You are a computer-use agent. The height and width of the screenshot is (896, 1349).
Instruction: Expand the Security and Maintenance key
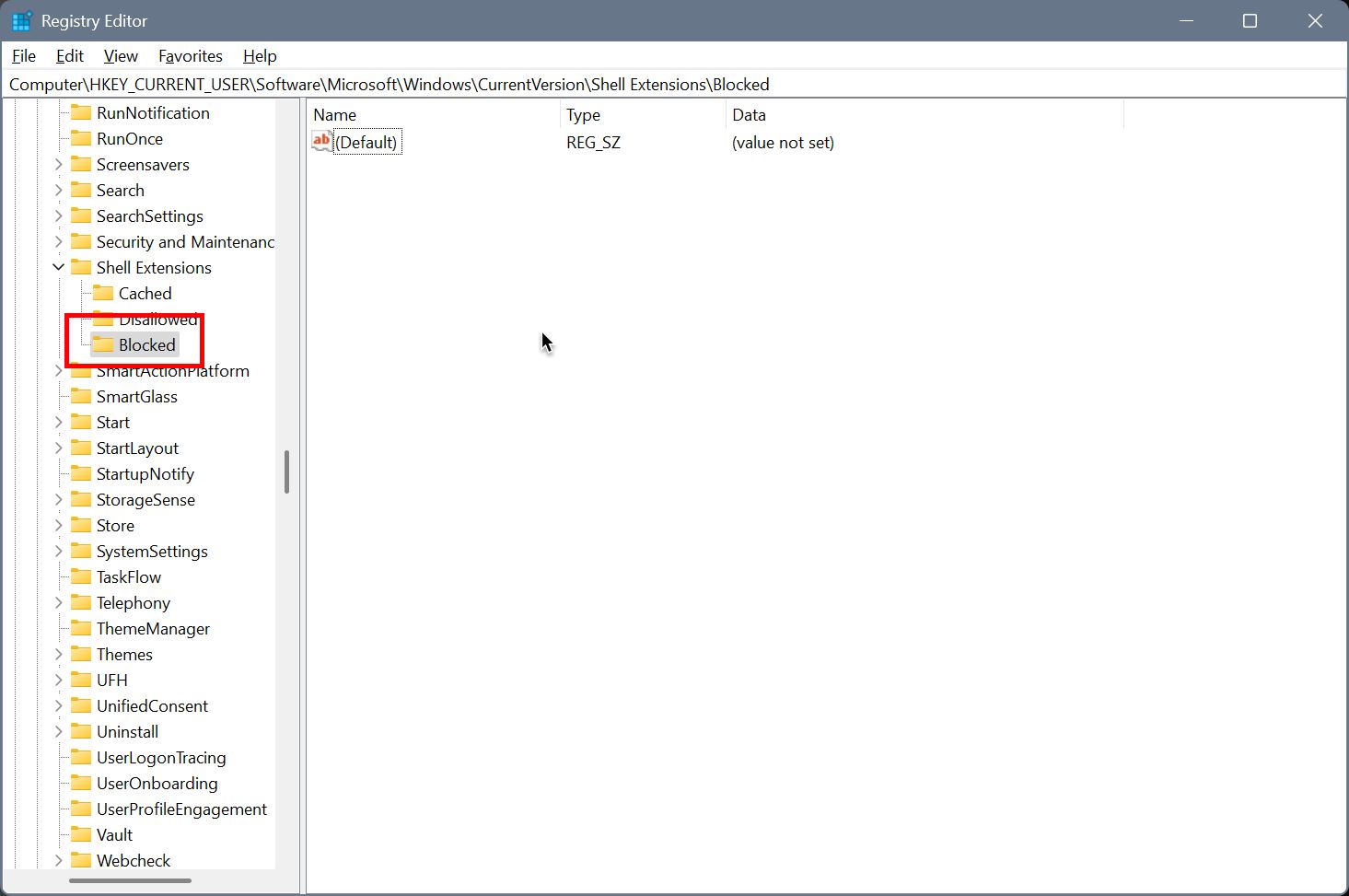tap(59, 242)
